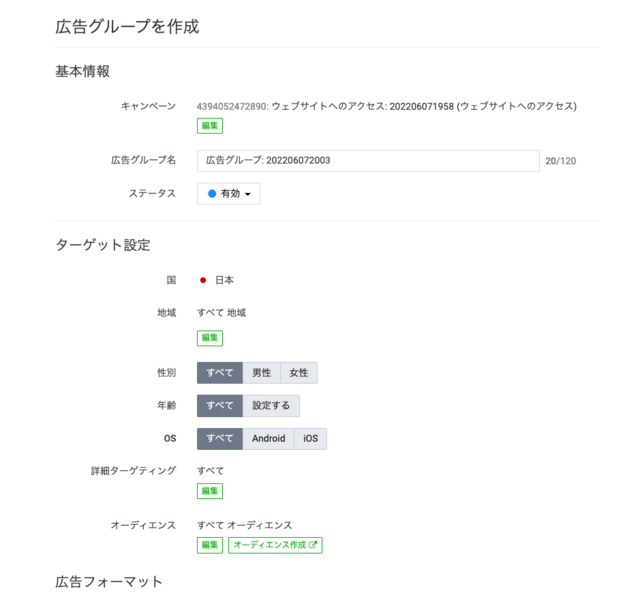
Task: Open オーディエンス作成 link
Action: pos(275,545)
